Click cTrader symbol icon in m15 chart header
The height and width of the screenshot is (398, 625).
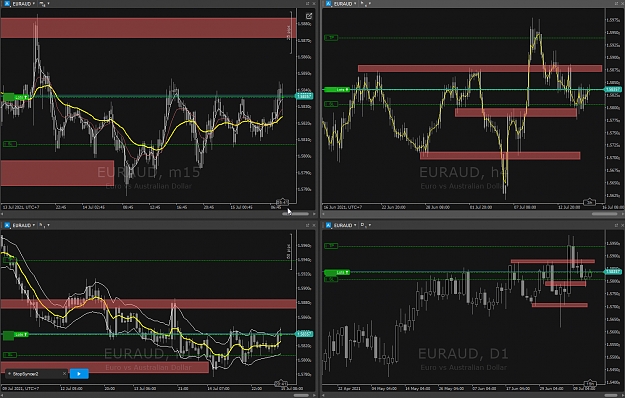click(x=7, y=4)
